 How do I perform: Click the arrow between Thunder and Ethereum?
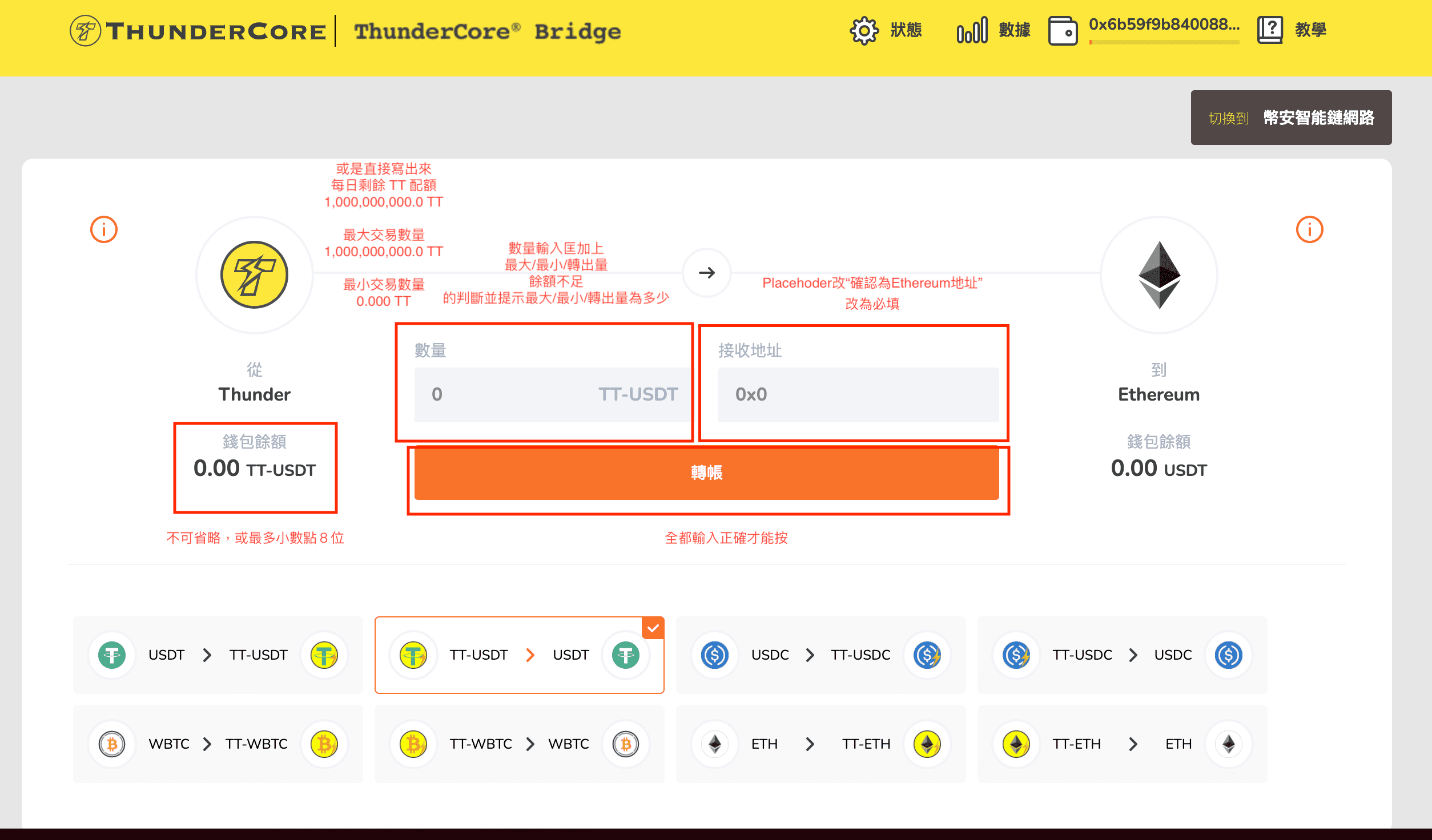pos(707,273)
